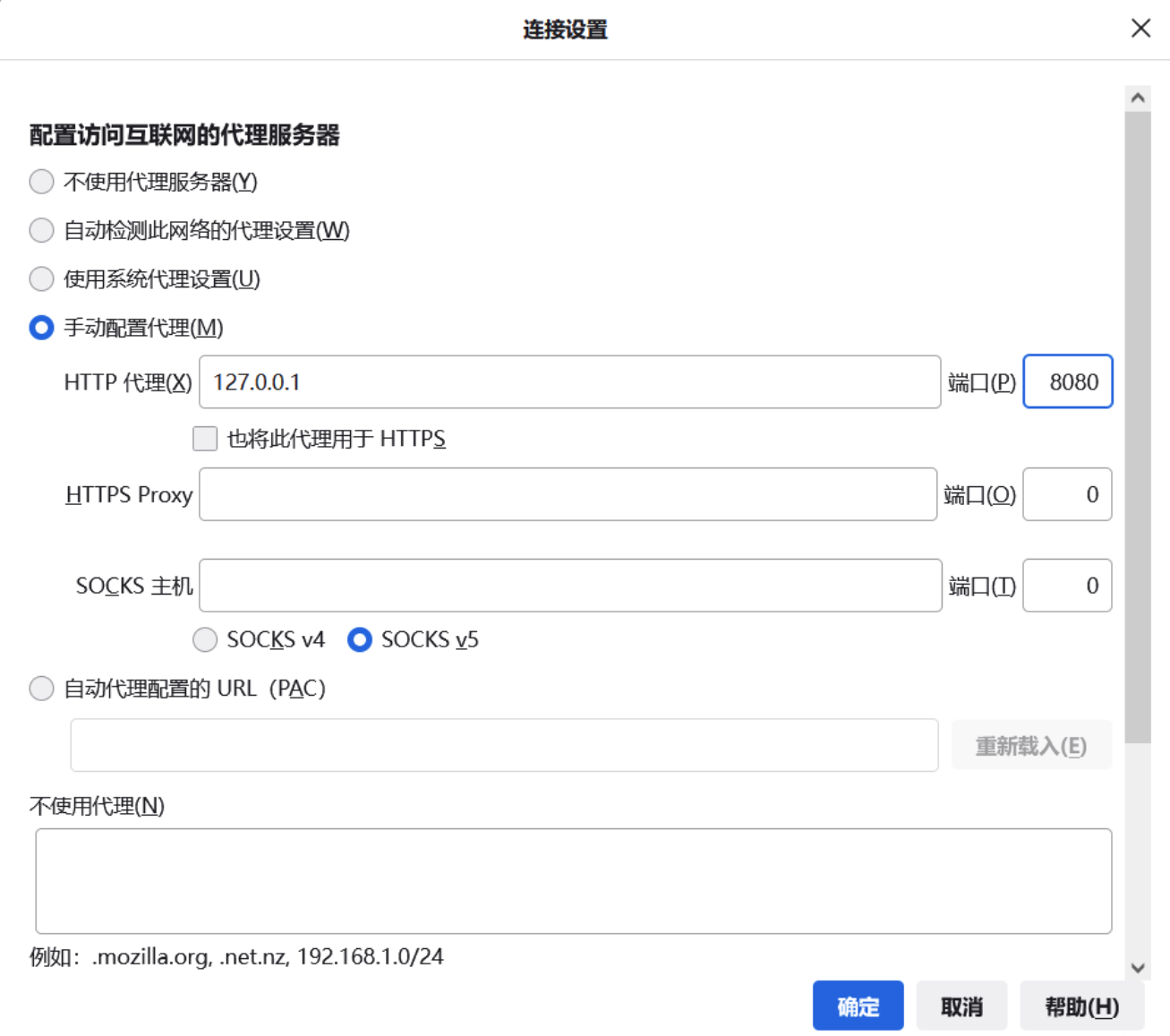Focus the HTTP proxy 端口 field showing 8080
Viewport: 1170px width, 1036px height.
(x=1067, y=381)
